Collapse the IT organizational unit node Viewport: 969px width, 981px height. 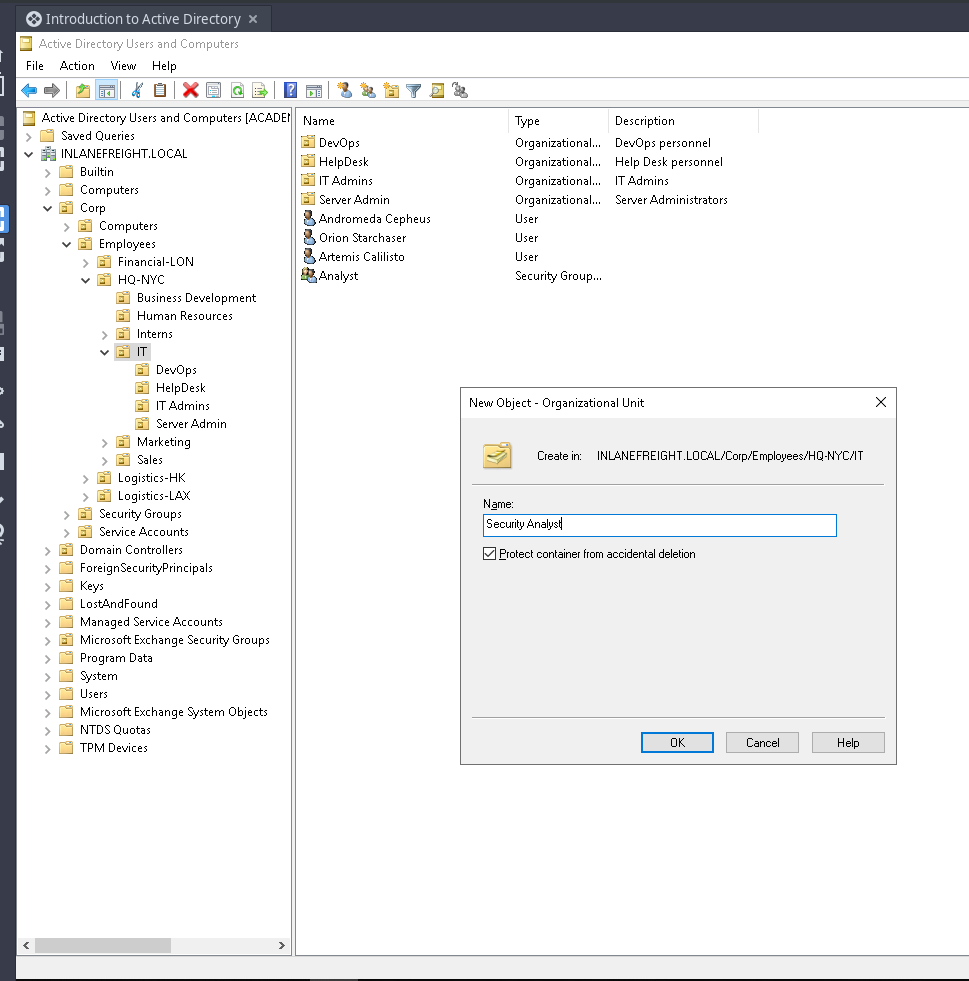105,352
